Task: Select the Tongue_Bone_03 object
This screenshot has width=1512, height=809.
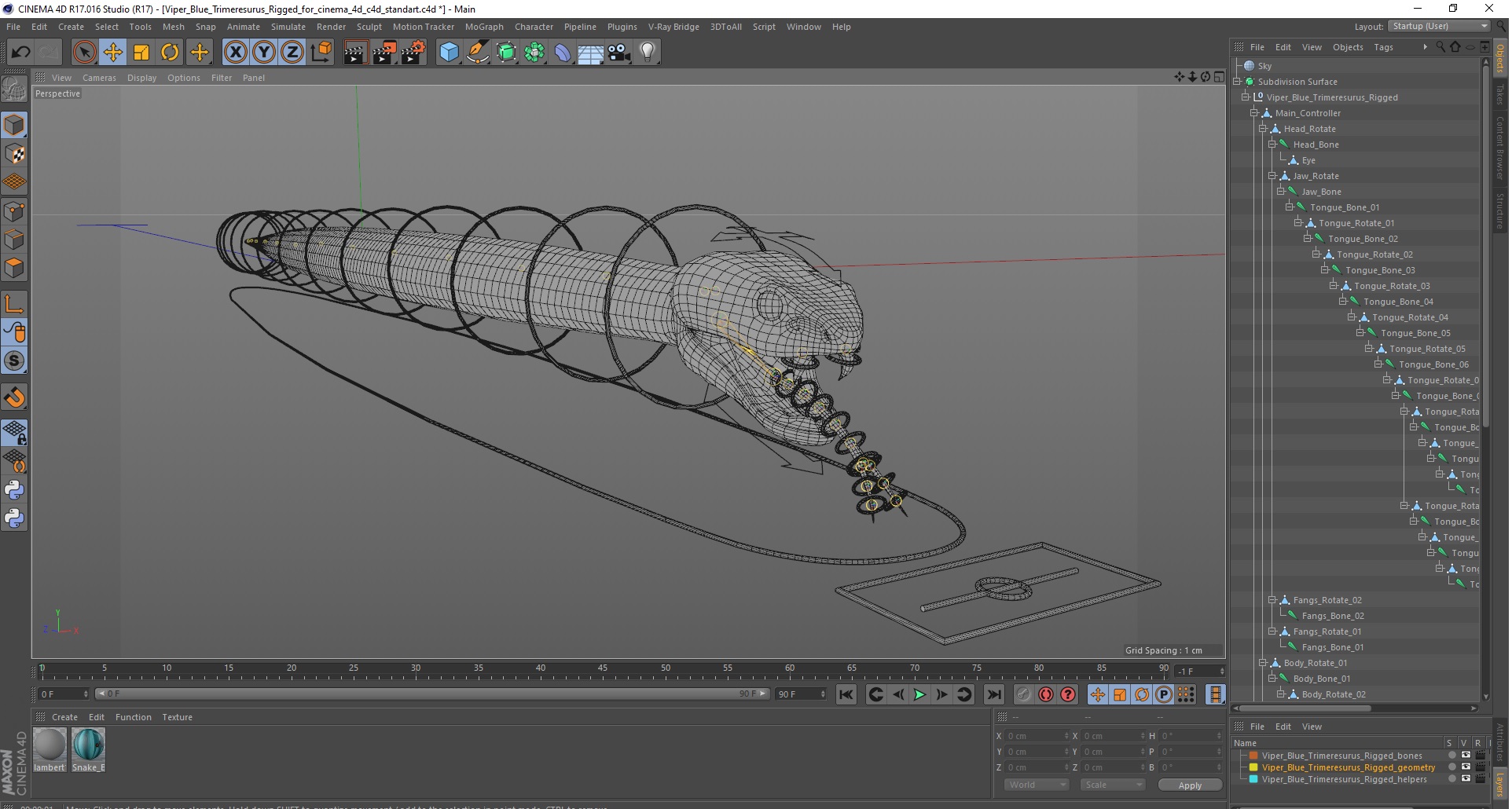Action: click(1380, 270)
